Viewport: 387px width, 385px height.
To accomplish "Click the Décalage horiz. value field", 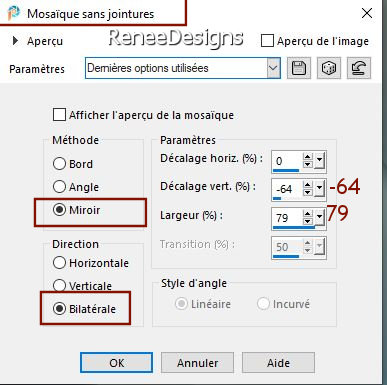I will pyautogui.click(x=288, y=161).
